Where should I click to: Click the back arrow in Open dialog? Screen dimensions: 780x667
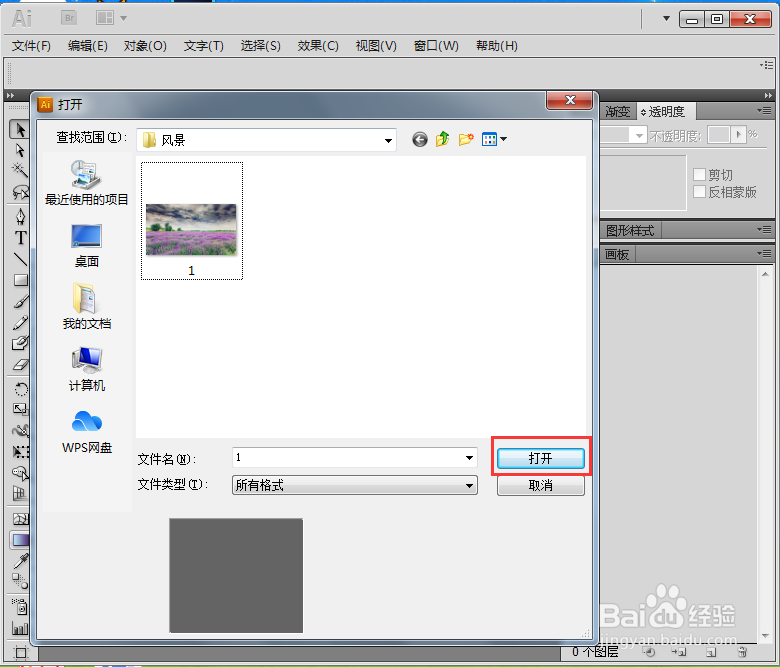coord(420,139)
